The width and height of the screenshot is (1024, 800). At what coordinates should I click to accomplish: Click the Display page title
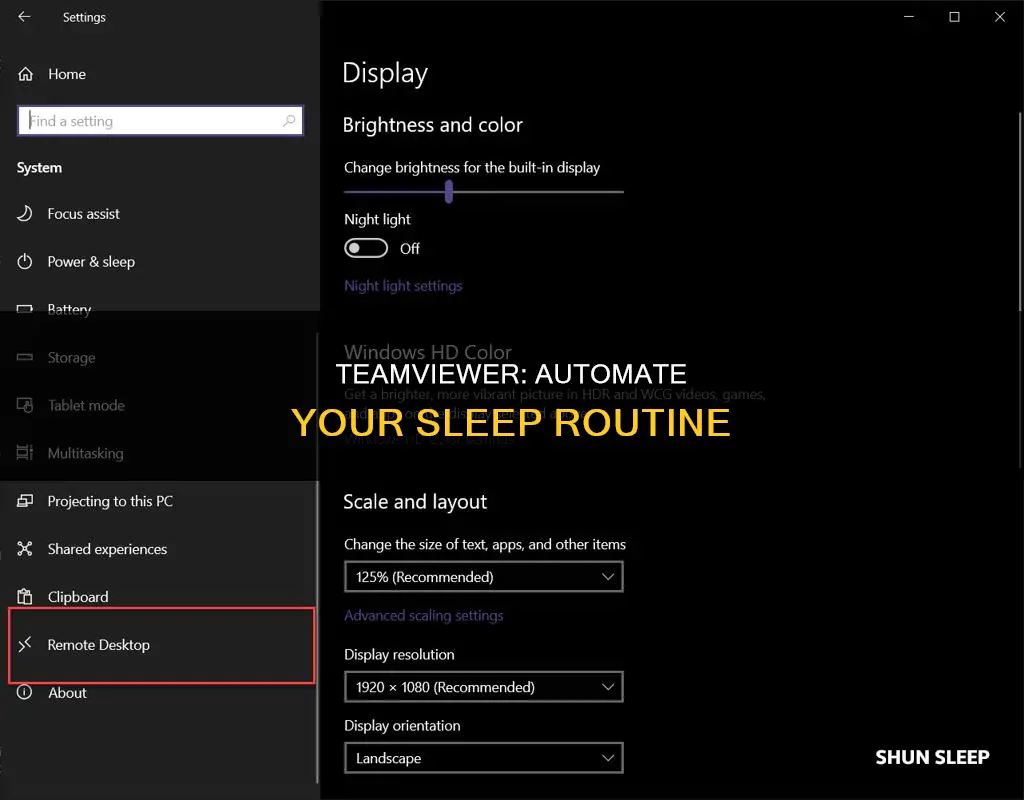(385, 73)
